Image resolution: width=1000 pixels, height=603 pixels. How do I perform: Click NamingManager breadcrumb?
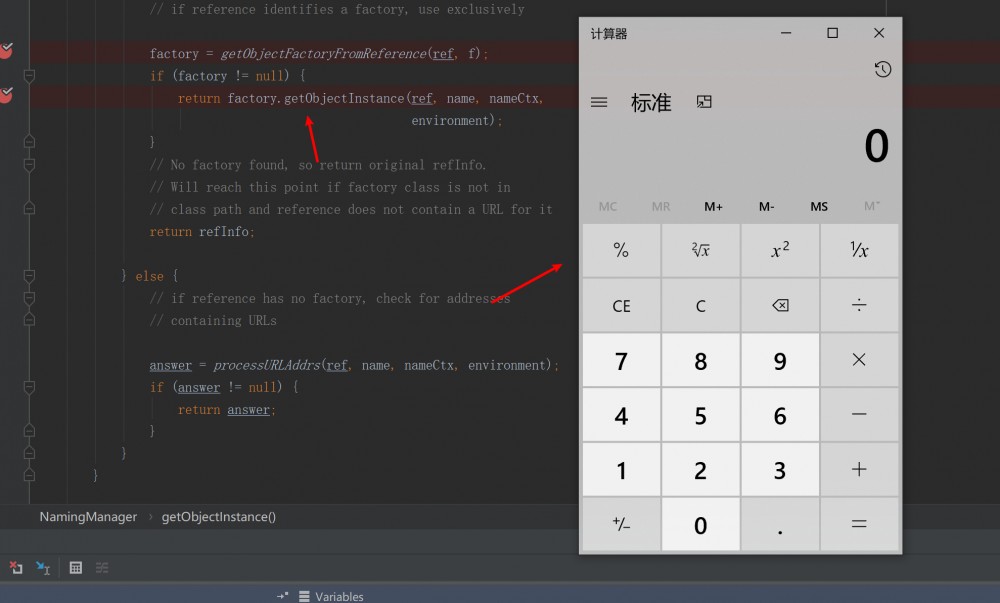tap(88, 517)
